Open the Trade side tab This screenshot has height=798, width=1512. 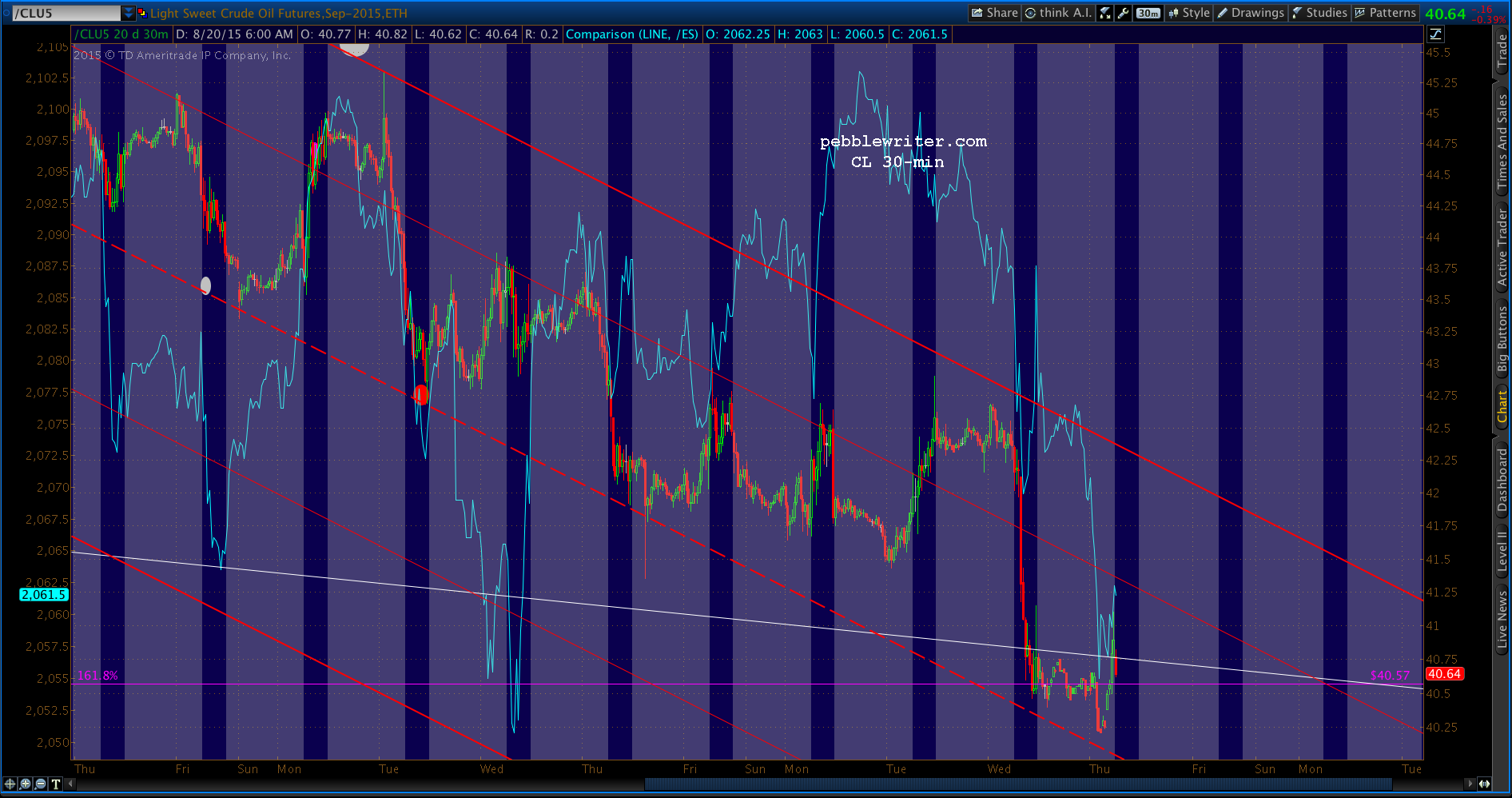coord(1502,51)
